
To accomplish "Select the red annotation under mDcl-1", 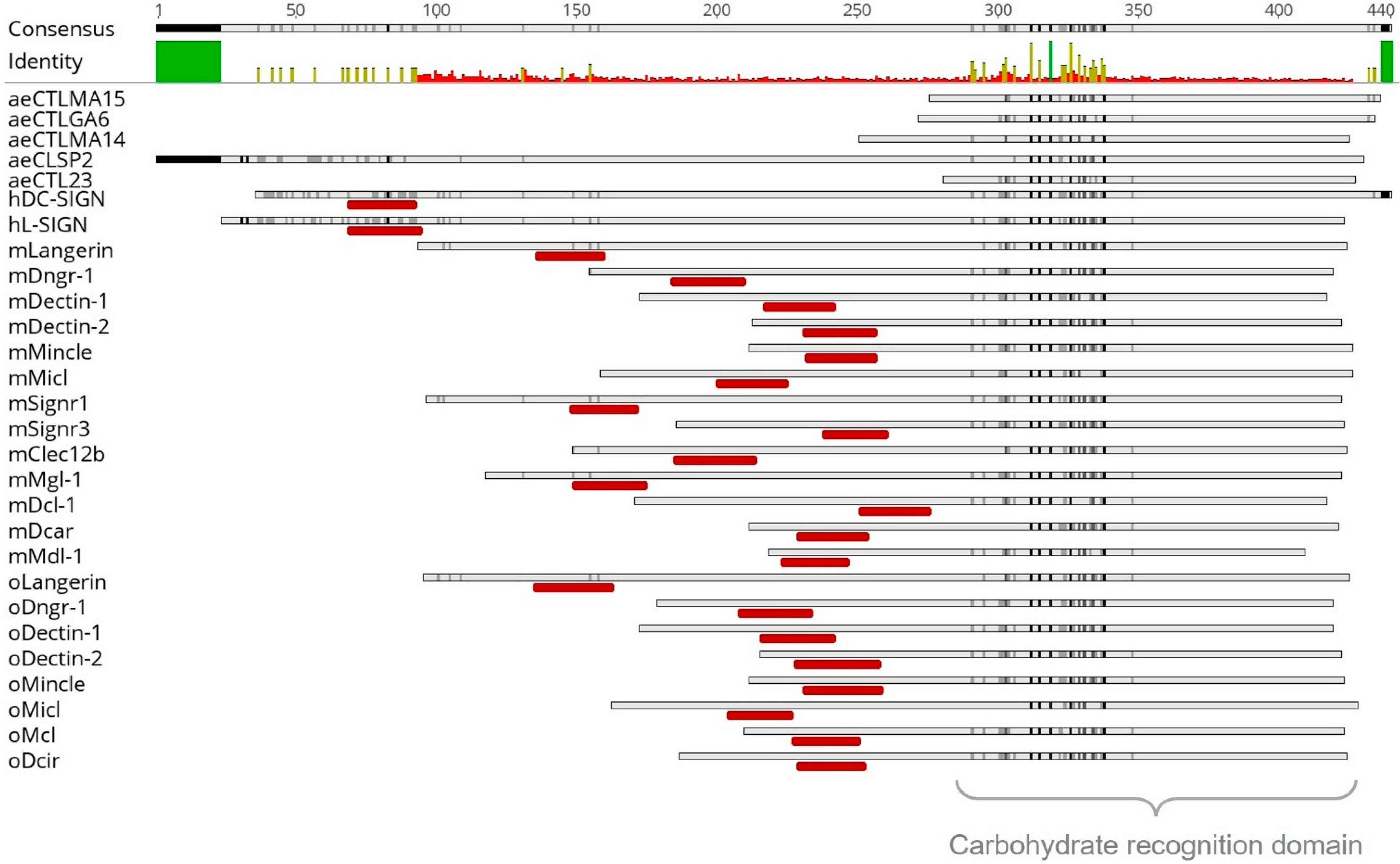I will [894, 512].
